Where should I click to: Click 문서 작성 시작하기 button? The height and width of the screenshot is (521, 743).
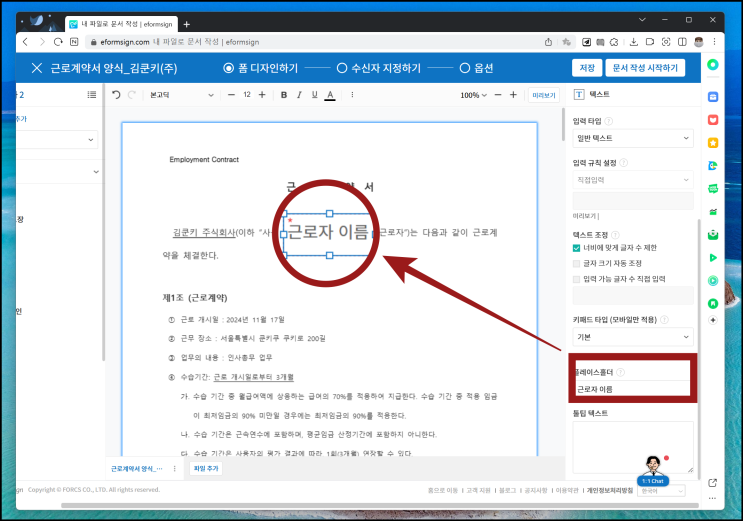(x=645, y=68)
